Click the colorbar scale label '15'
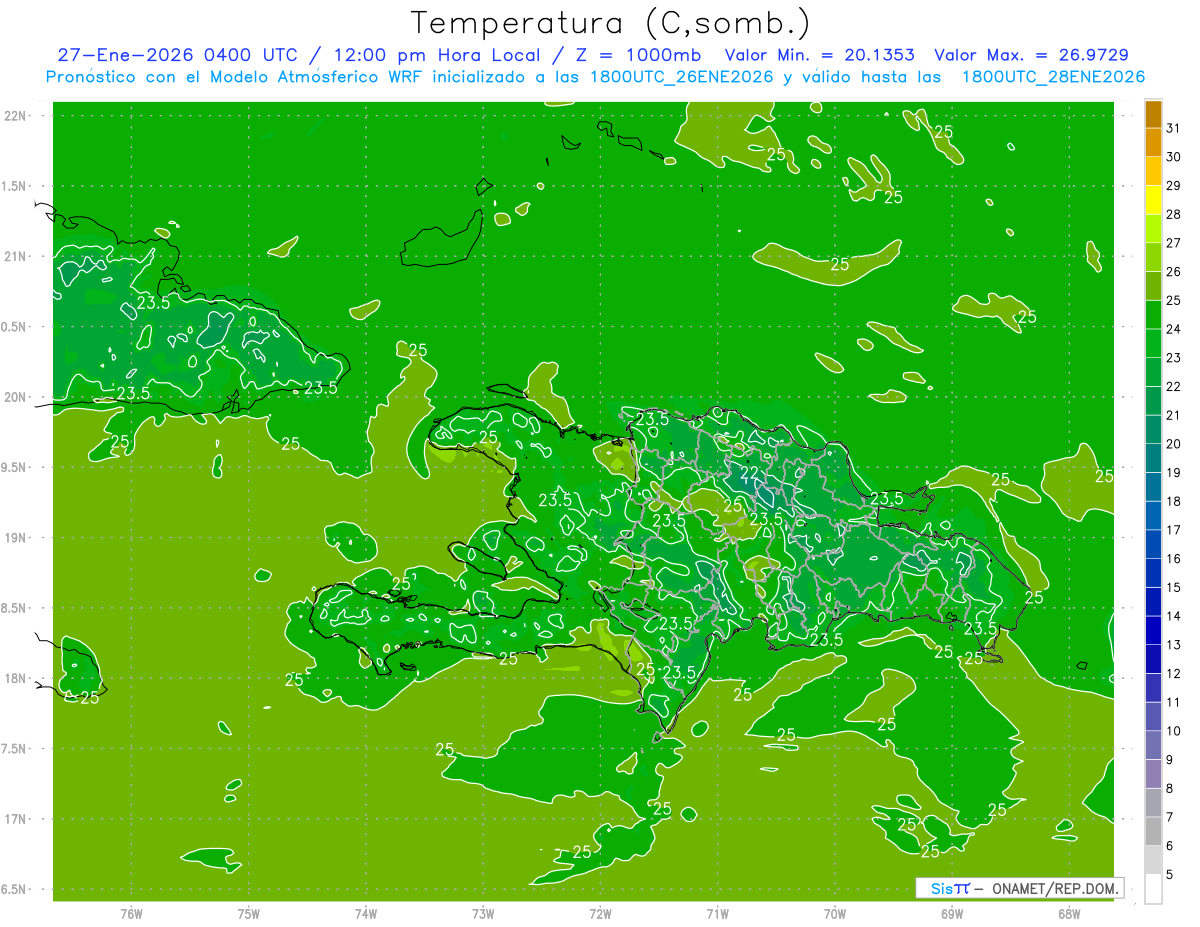 pos(1173,588)
